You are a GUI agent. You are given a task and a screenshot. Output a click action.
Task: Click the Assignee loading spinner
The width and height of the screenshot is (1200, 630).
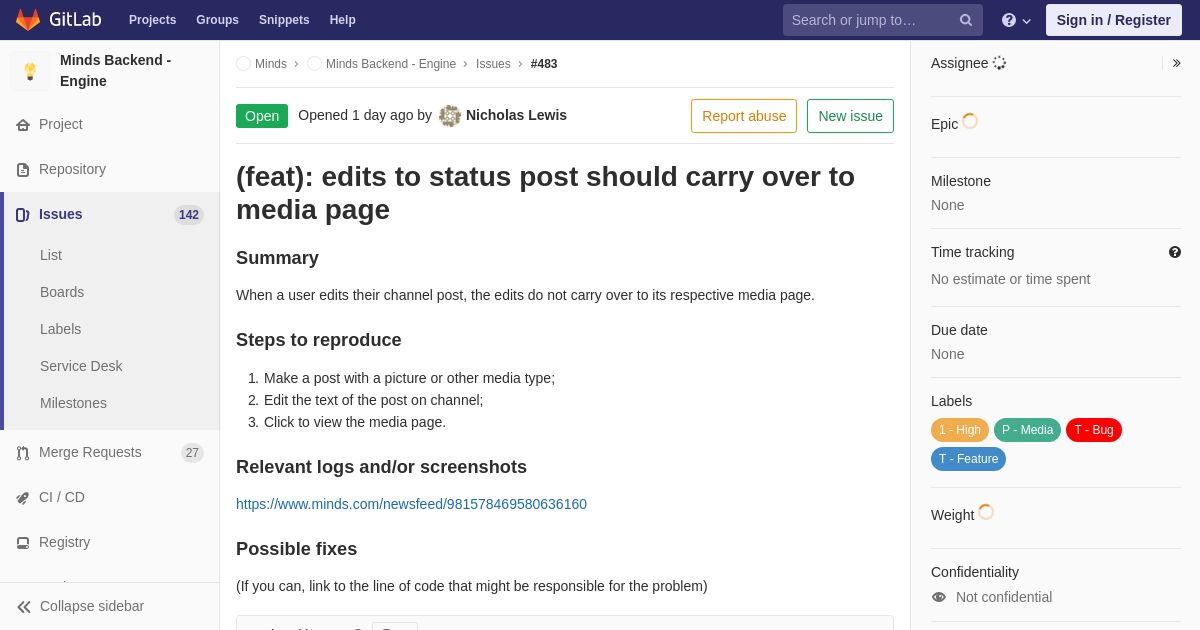(999, 63)
